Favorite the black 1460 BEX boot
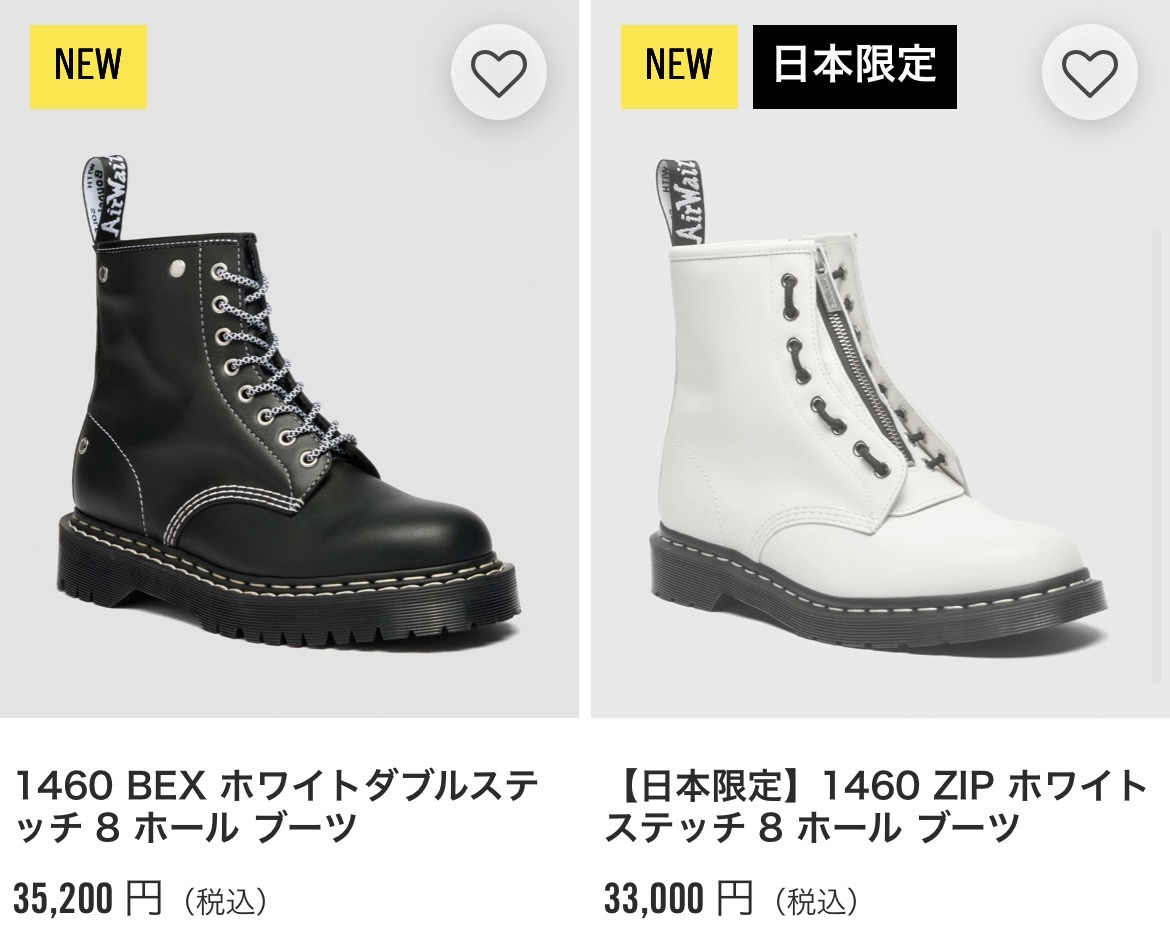1170x936 pixels. pos(498,72)
